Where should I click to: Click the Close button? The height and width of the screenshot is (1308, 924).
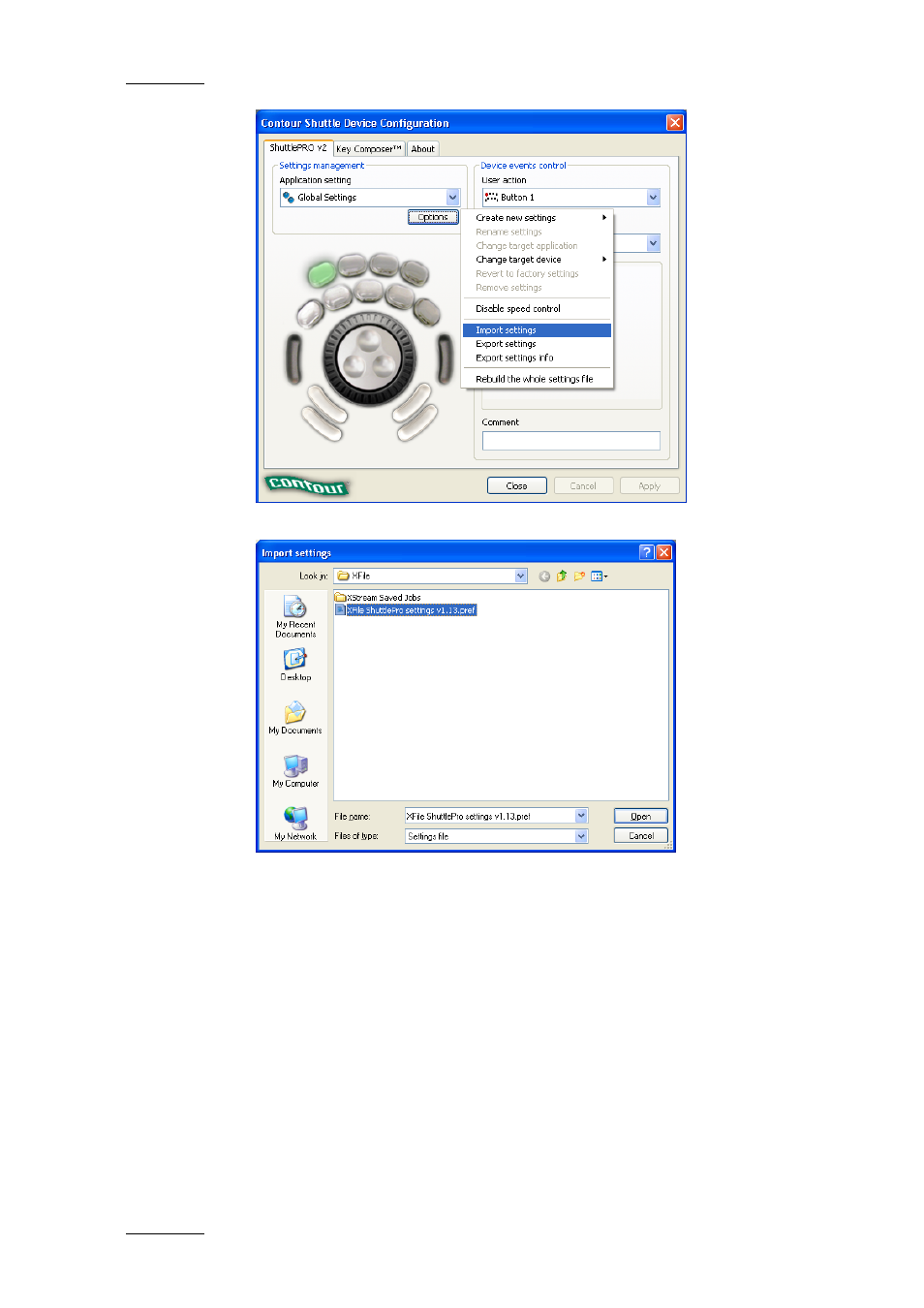(517, 486)
